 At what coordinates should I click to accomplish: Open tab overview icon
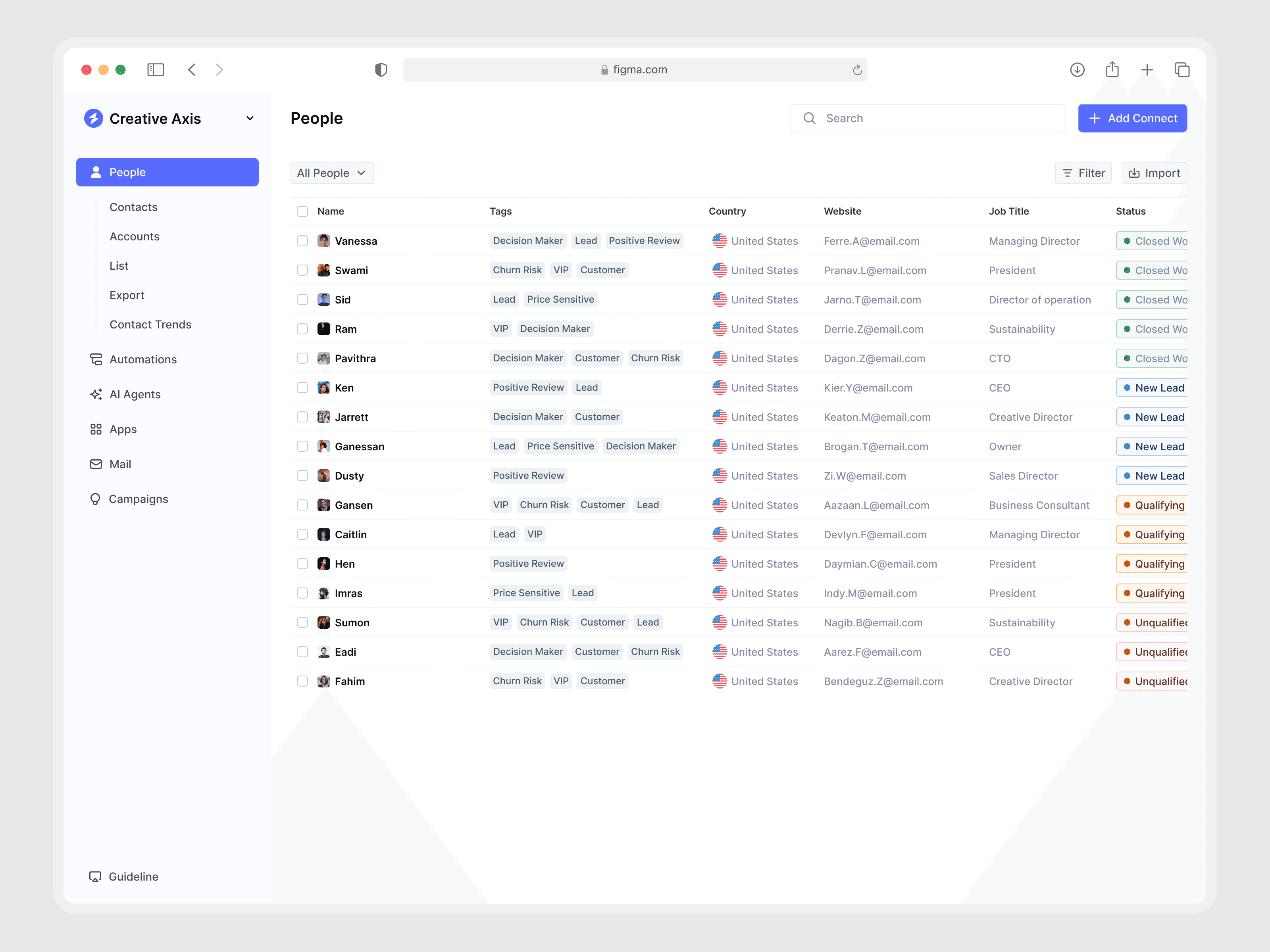pyautogui.click(x=1181, y=69)
